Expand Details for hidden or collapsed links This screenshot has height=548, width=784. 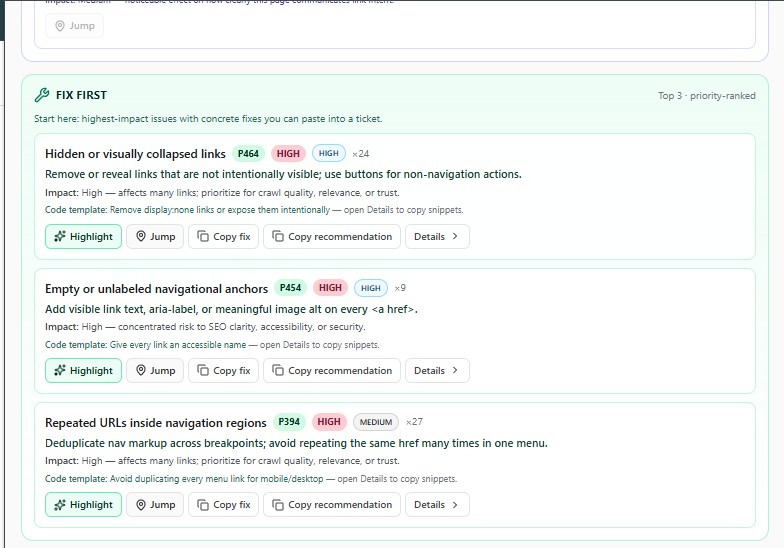click(436, 237)
